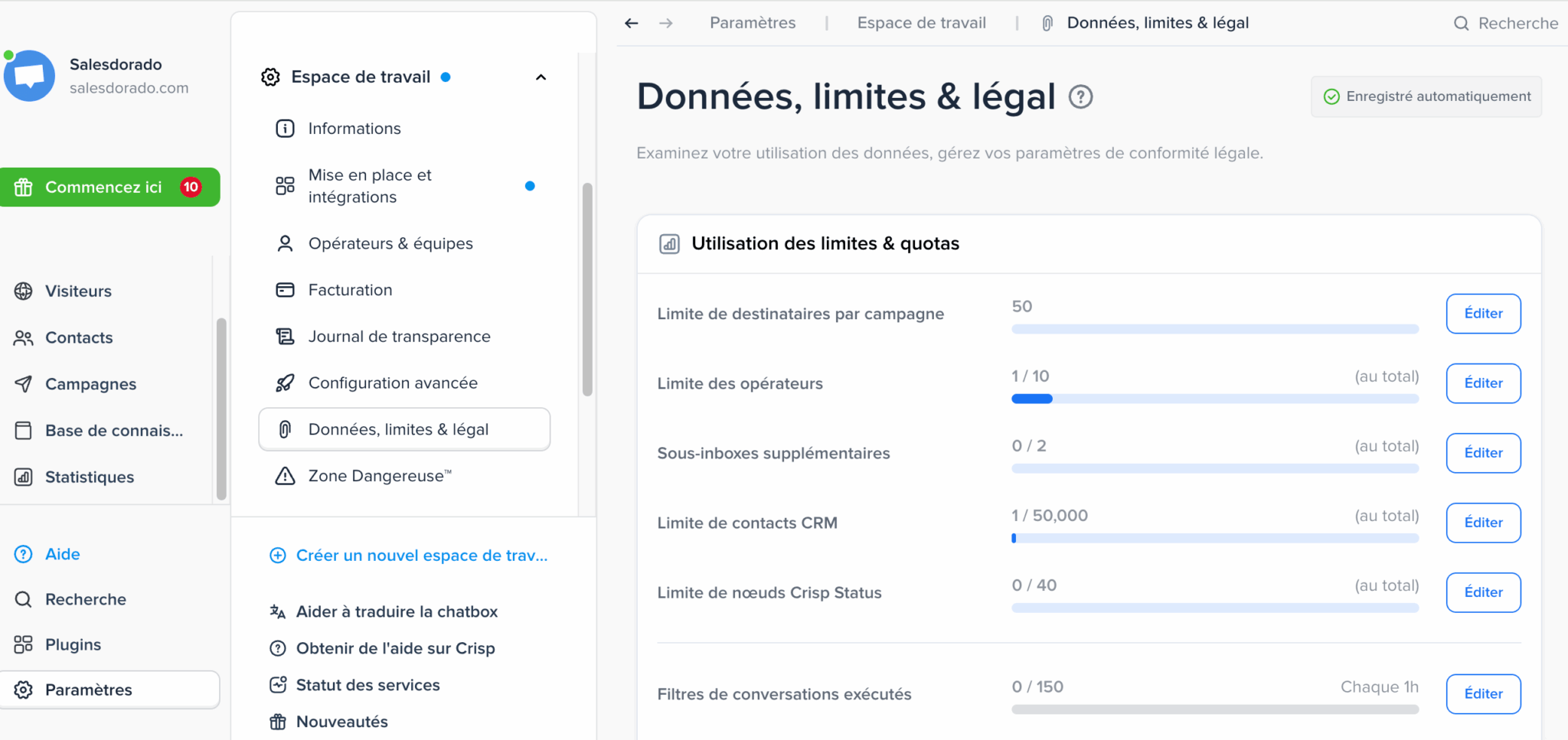Open Statut des services link
Viewport: 1568px width, 740px height.
354,685
